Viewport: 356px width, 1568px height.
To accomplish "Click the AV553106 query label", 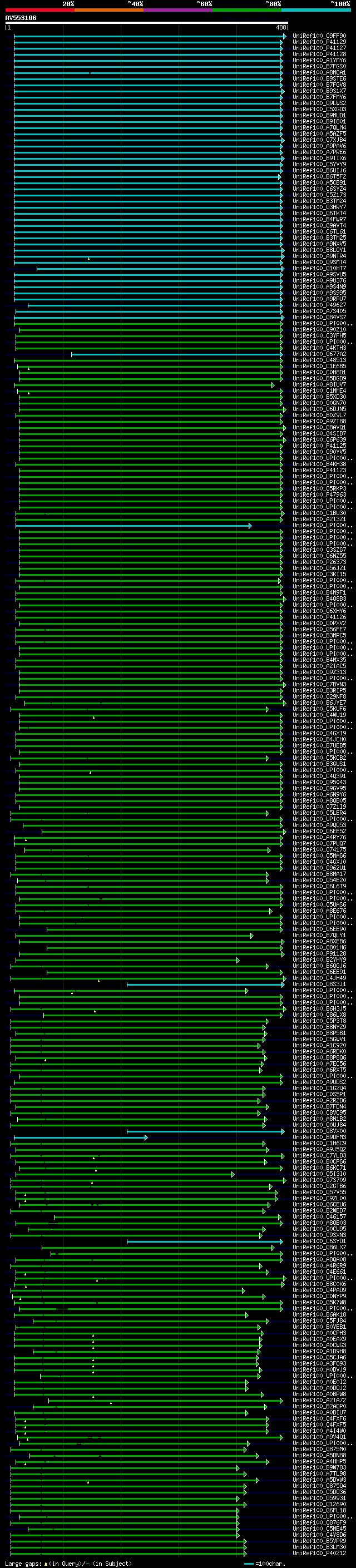I will pyautogui.click(x=21, y=18).
